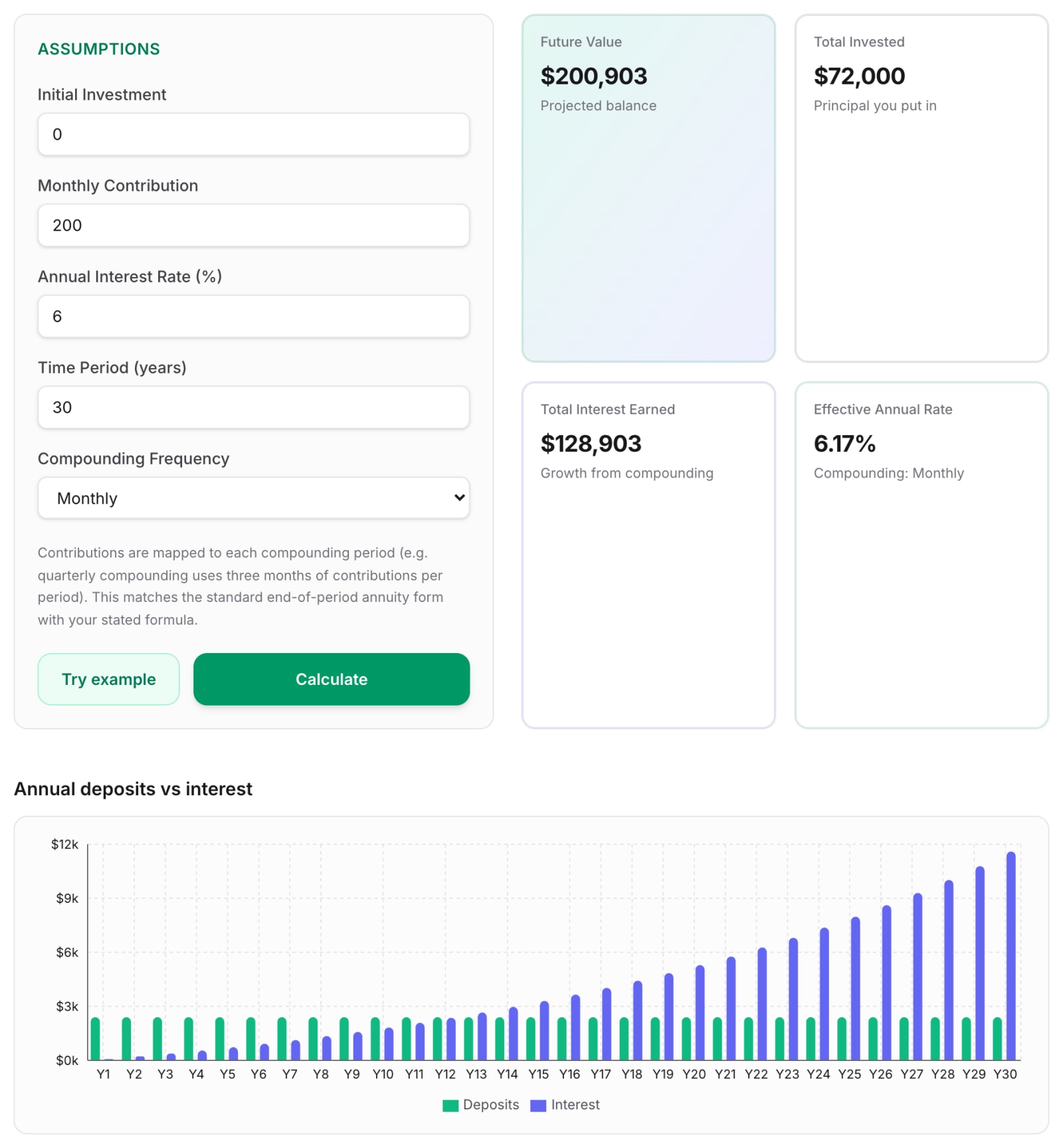
Task: Click the Y15 axis label
Action: pos(538,1074)
